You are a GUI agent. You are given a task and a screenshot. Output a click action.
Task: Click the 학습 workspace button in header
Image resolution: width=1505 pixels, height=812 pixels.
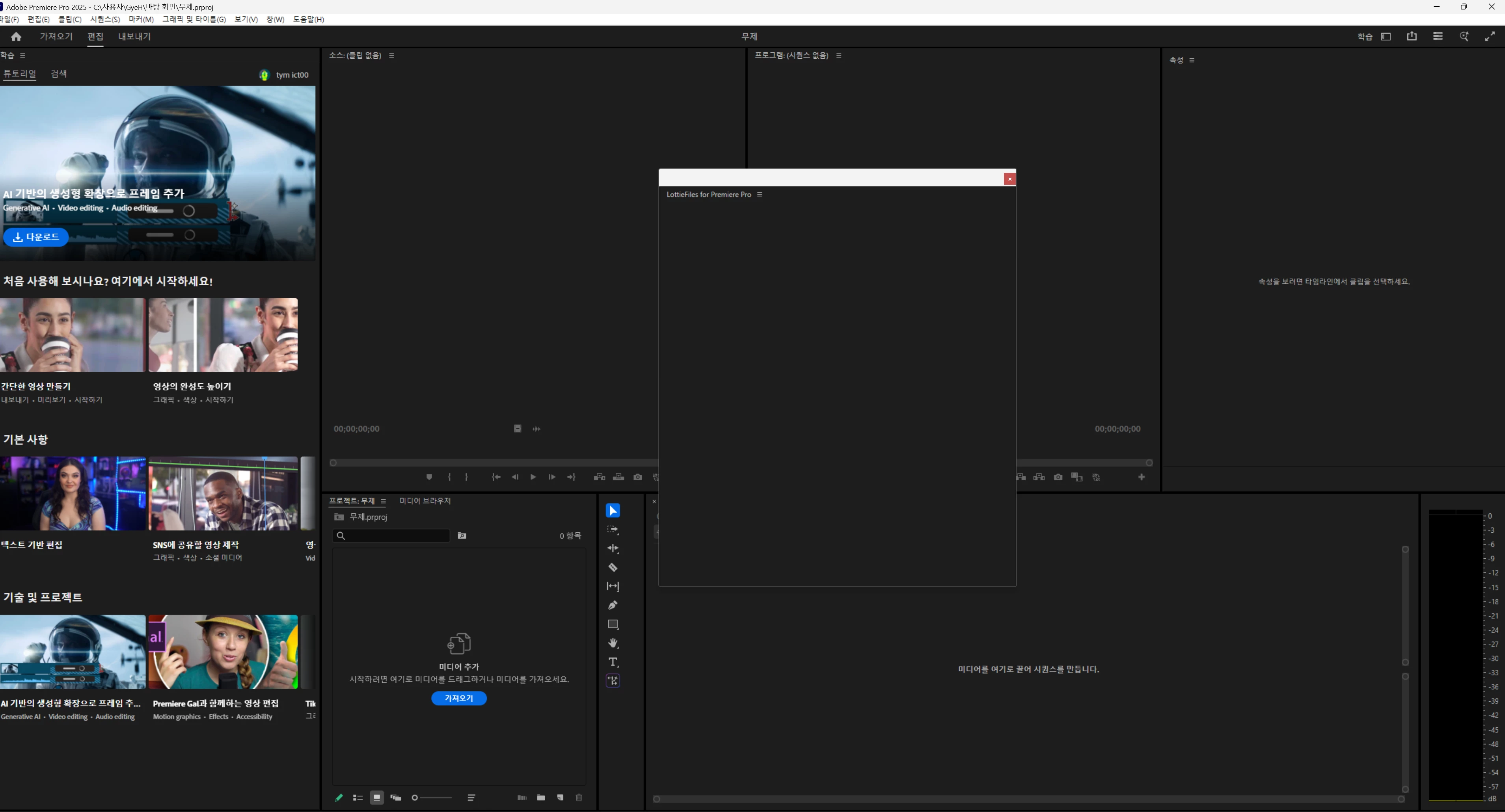coord(1365,36)
